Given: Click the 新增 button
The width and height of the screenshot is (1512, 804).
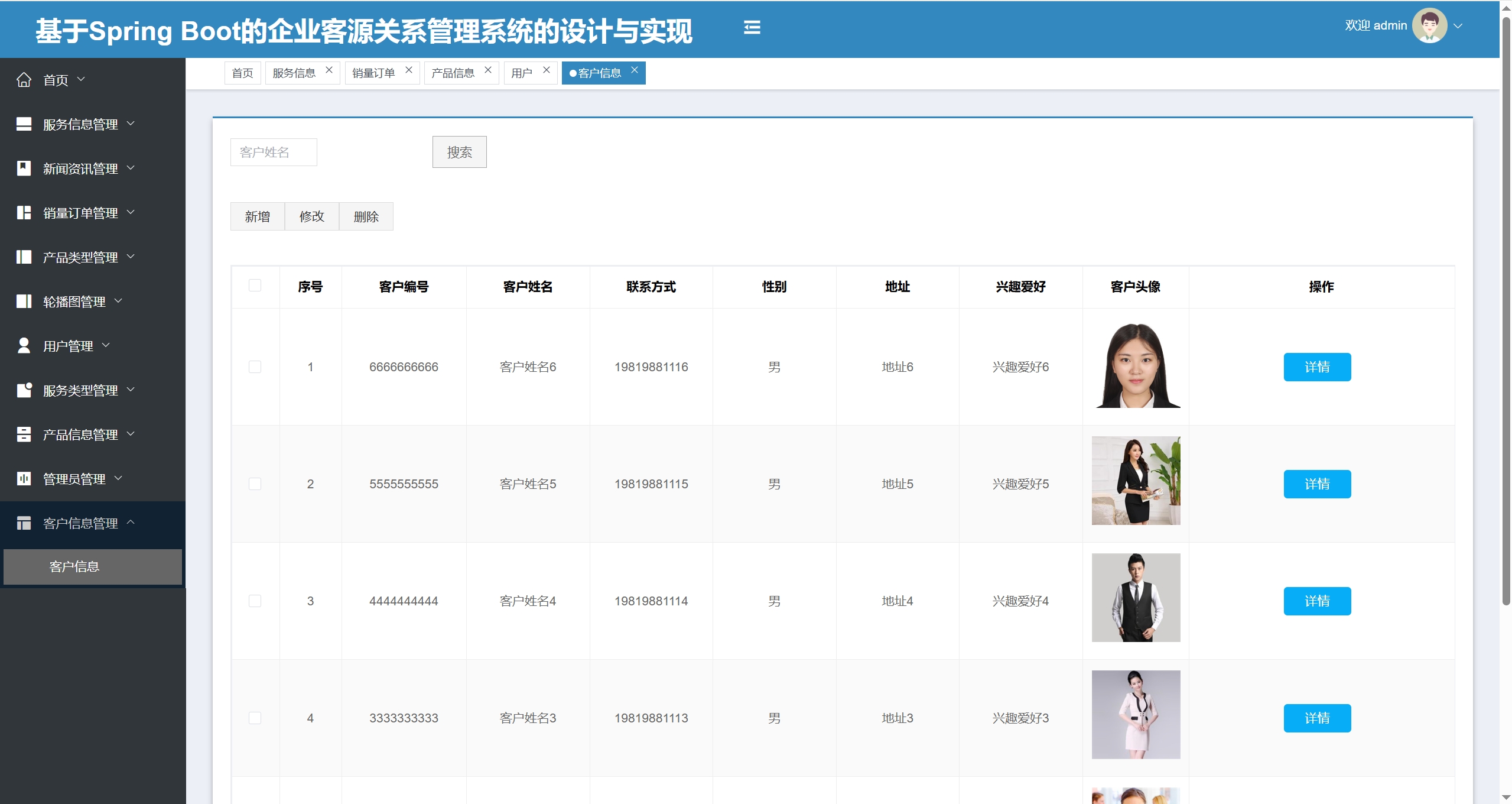Looking at the screenshot, I should [258, 216].
